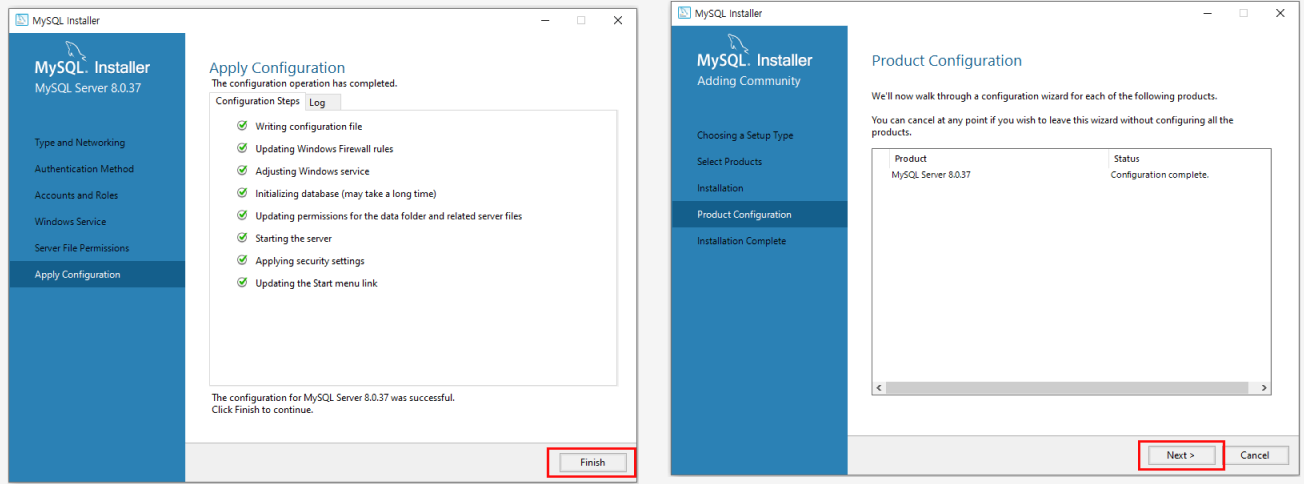1304x484 pixels.
Task: Click Updating permissions for the data folder text
Action: (x=388, y=216)
